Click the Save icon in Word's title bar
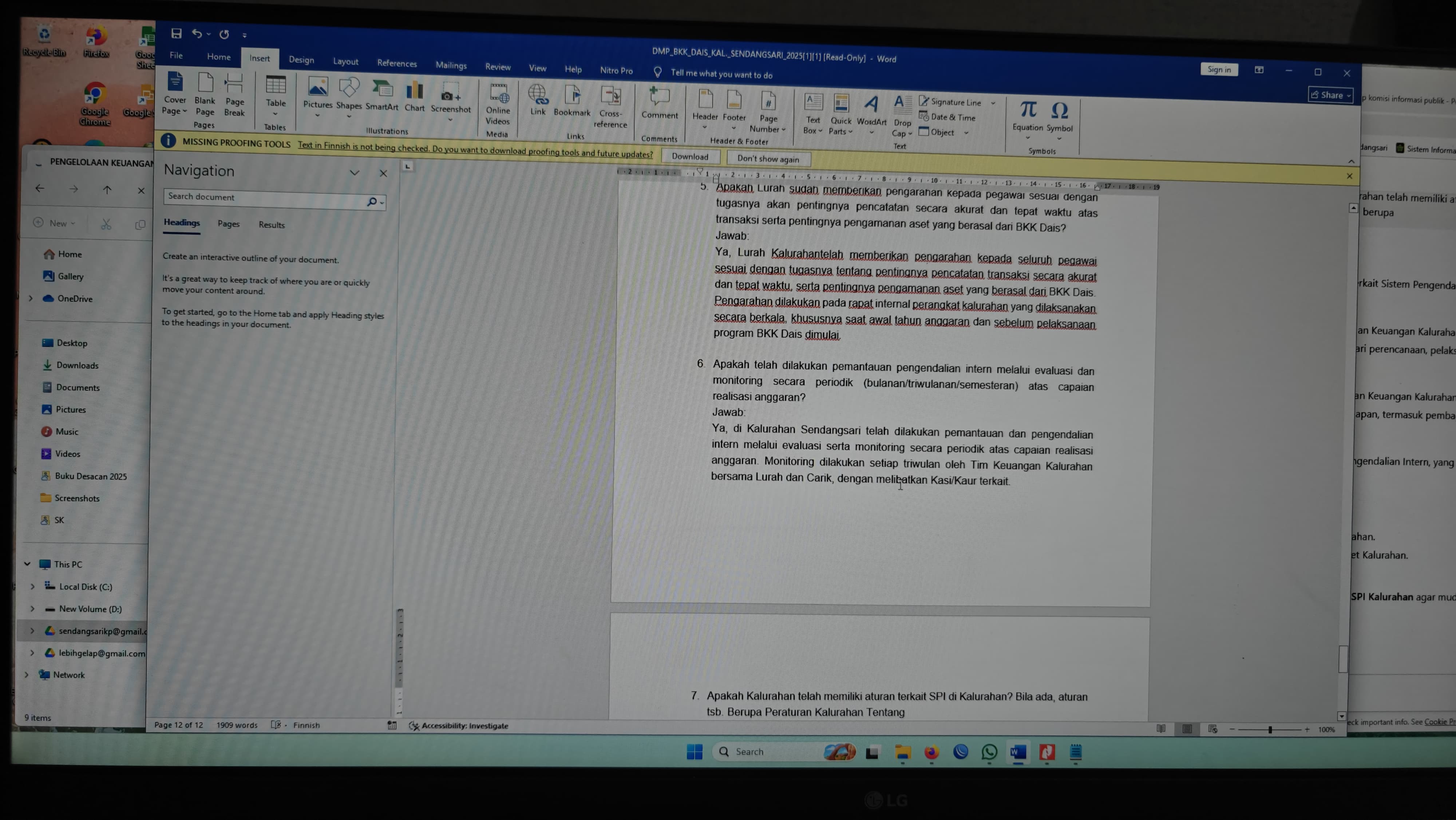This screenshot has width=1456, height=820. [x=176, y=33]
